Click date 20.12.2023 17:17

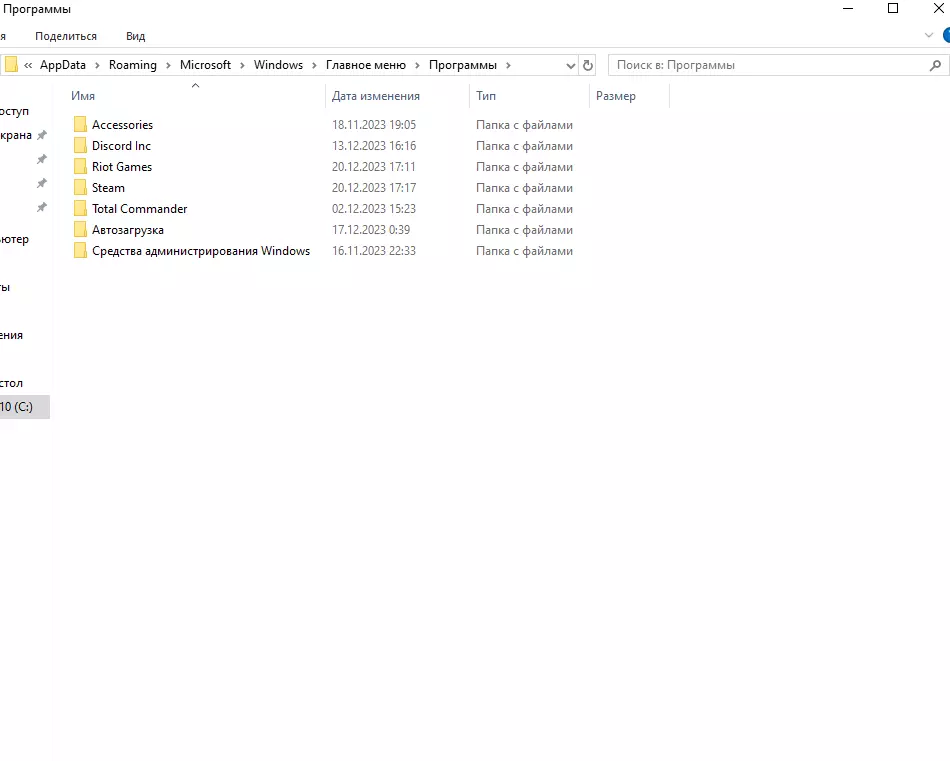374,188
